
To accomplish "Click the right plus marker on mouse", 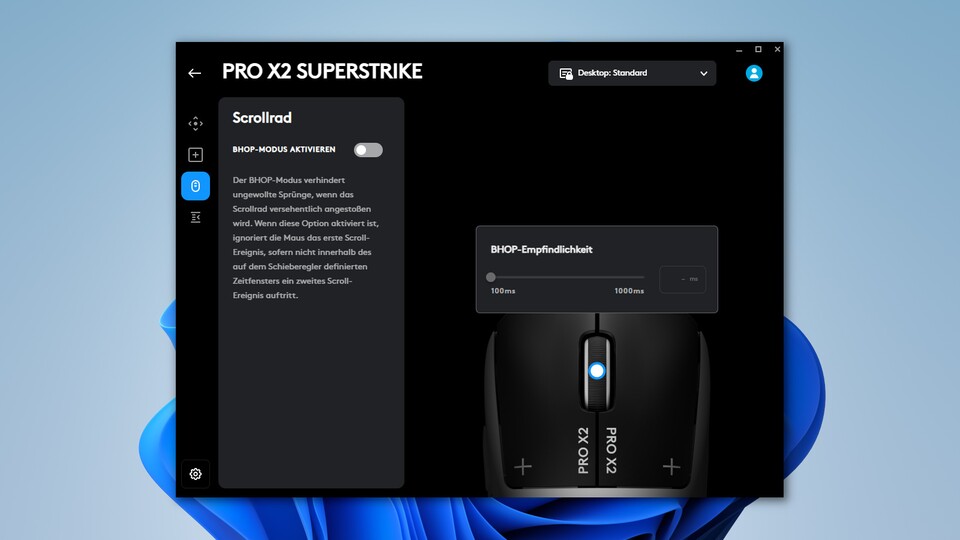I will [671, 467].
